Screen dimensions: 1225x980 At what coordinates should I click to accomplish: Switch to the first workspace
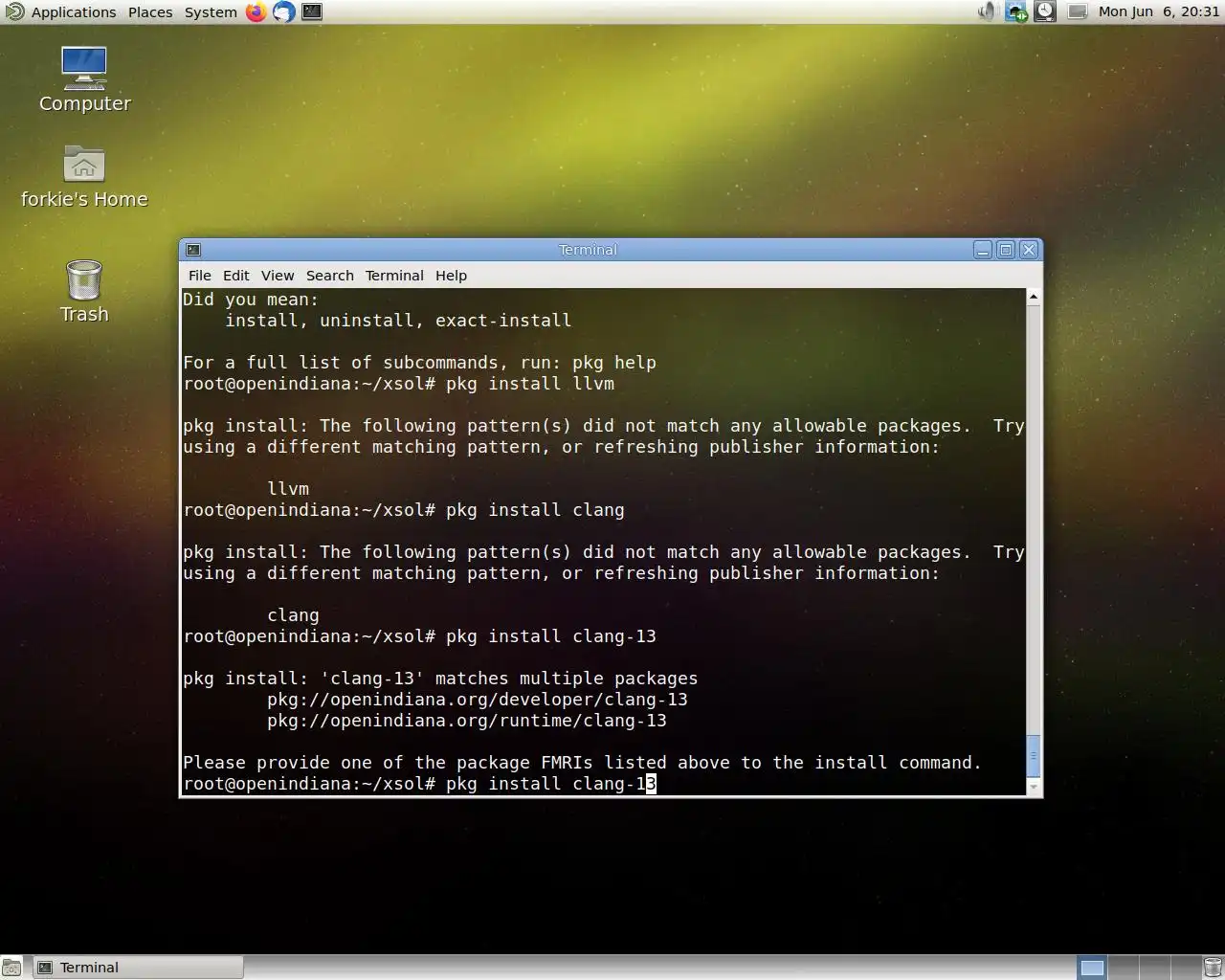(1092, 968)
